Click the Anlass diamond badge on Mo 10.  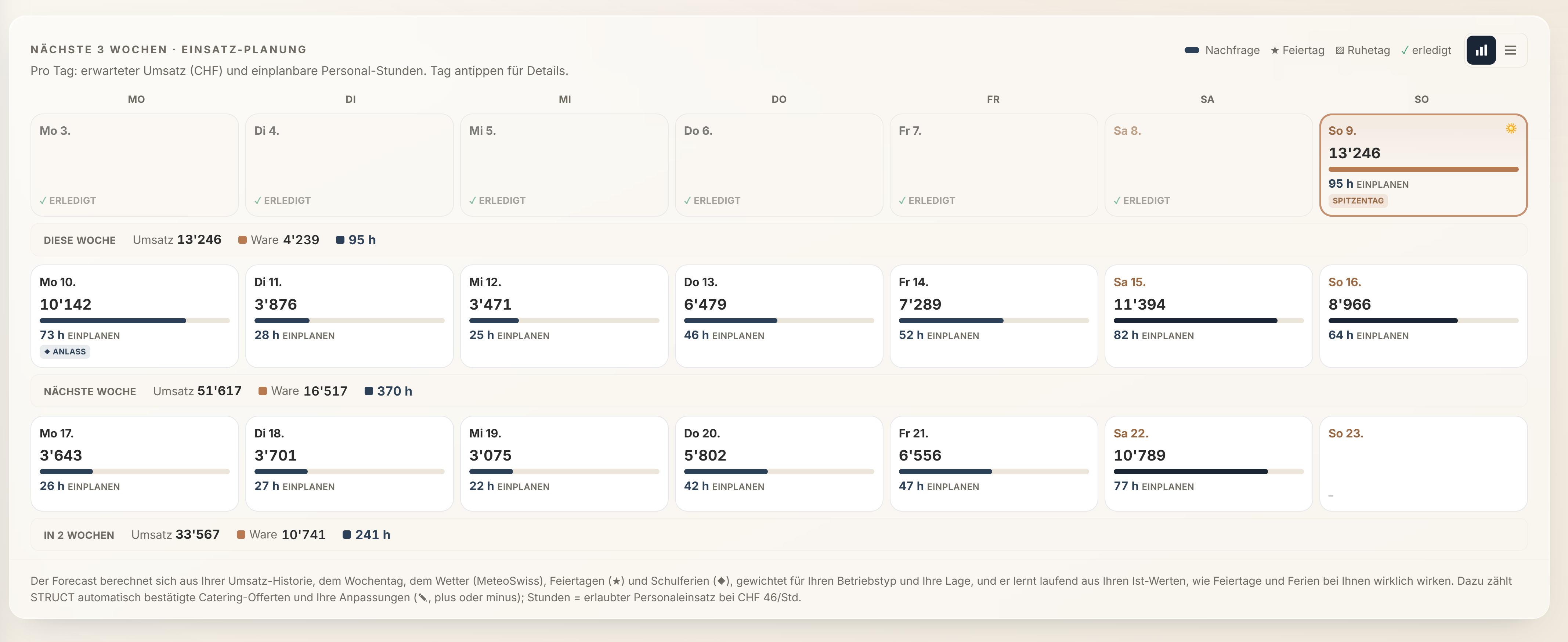pos(65,352)
